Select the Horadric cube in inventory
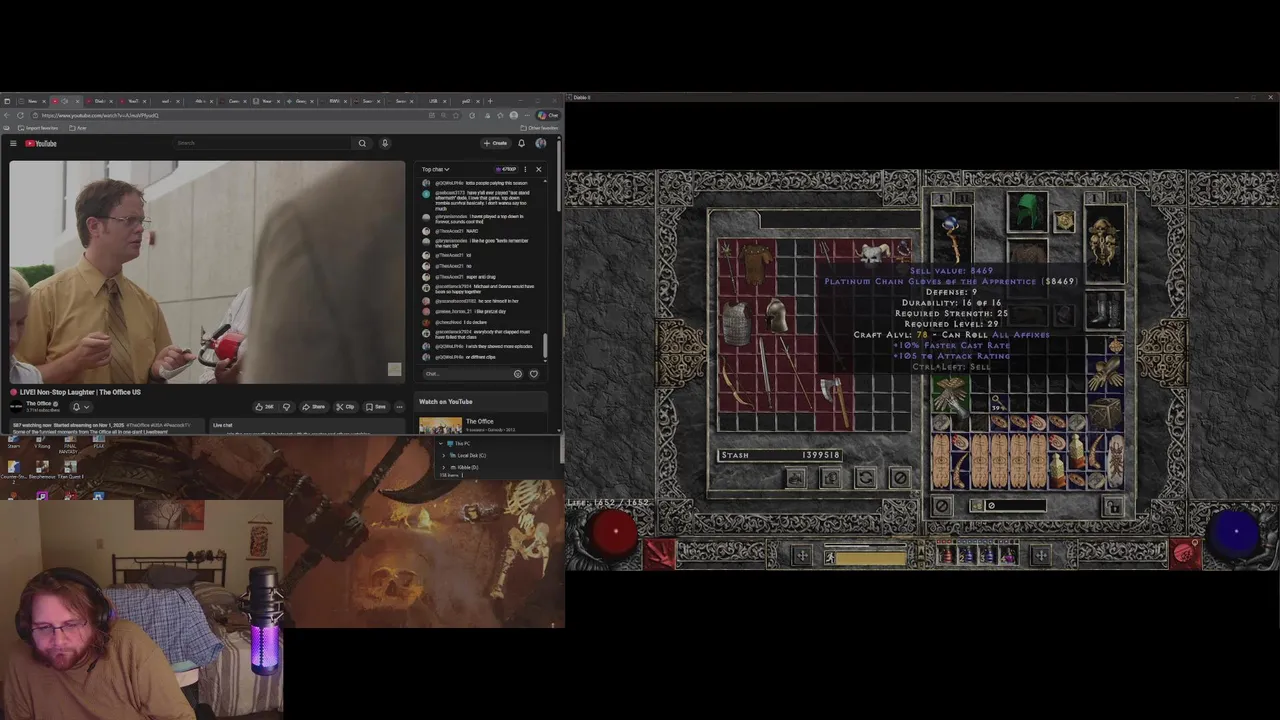 1105,411
